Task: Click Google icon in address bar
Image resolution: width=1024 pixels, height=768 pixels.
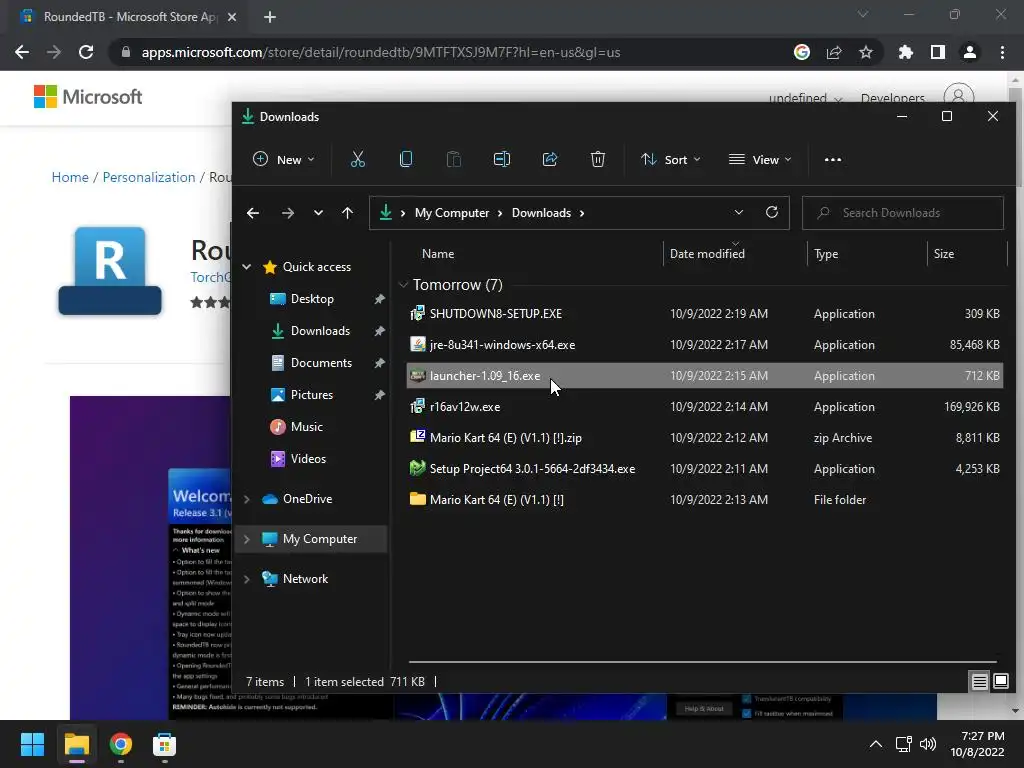Action: click(x=802, y=52)
